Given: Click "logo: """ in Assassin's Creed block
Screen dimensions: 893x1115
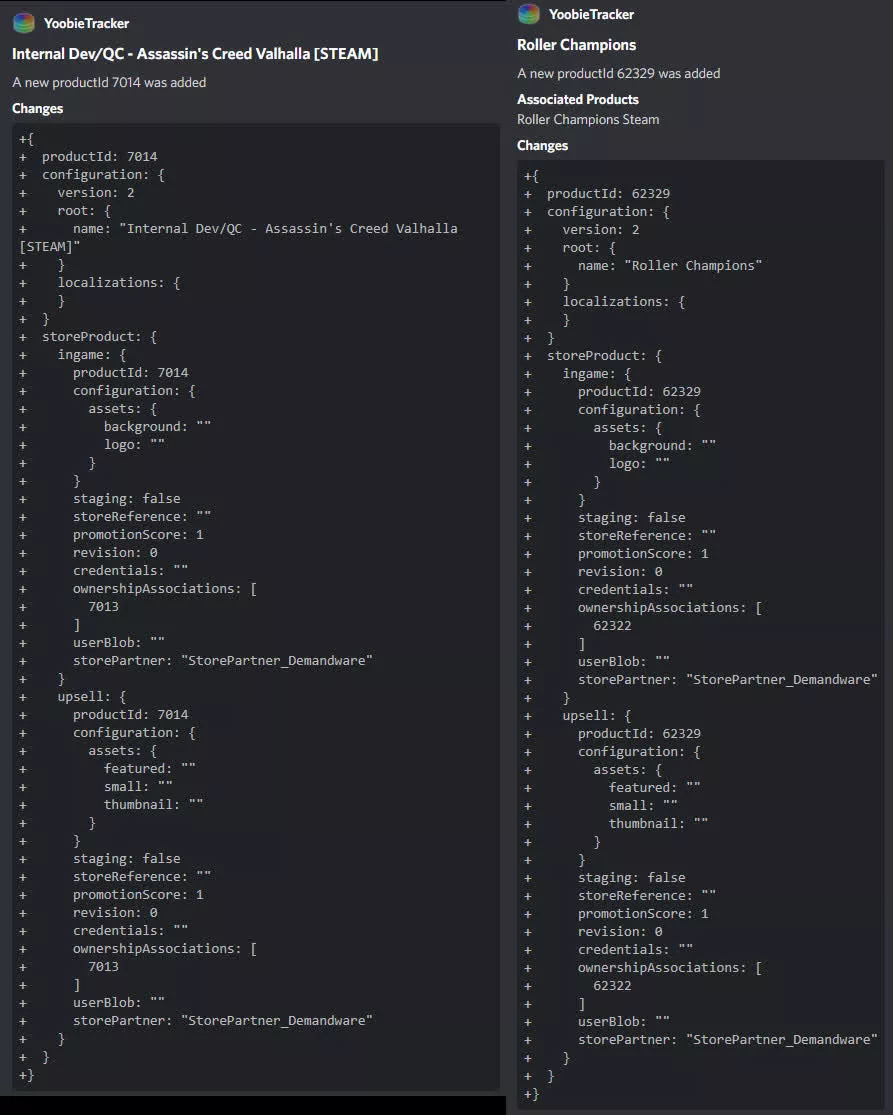Looking at the screenshot, I should (134, 445).
